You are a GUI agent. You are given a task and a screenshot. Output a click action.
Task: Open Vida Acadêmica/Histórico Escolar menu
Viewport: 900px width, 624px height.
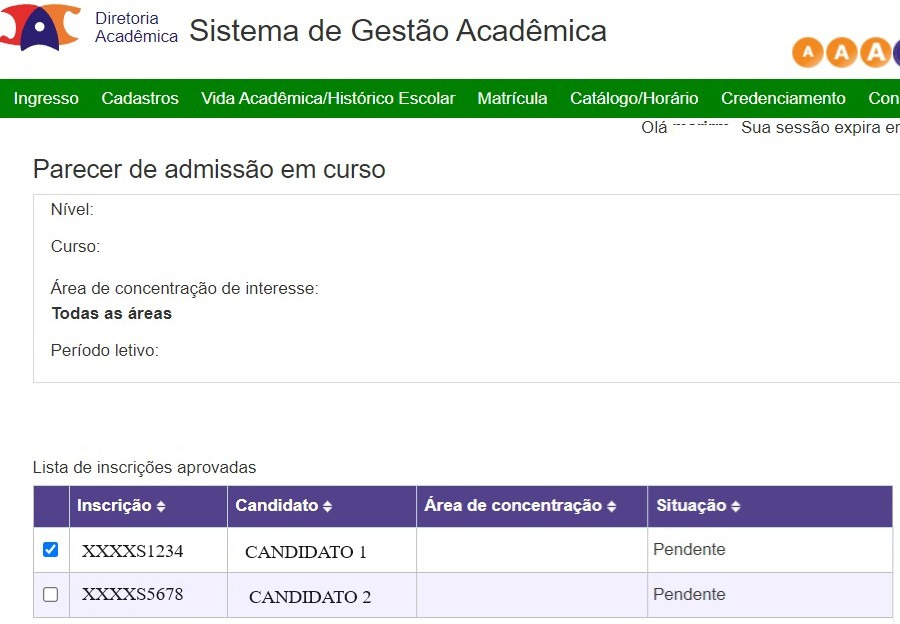328,98
